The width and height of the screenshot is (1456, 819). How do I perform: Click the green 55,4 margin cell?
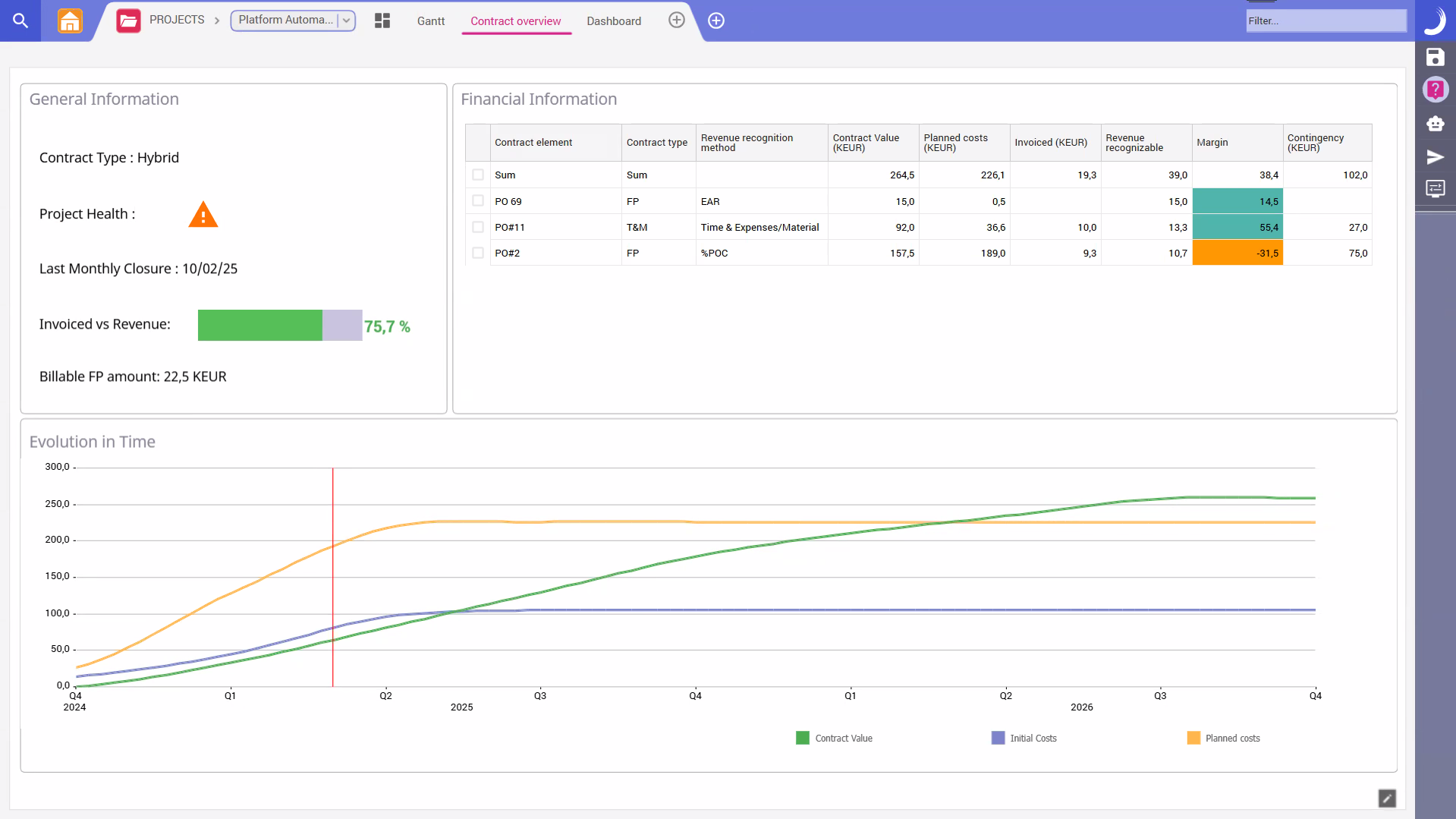(1237, 227)
